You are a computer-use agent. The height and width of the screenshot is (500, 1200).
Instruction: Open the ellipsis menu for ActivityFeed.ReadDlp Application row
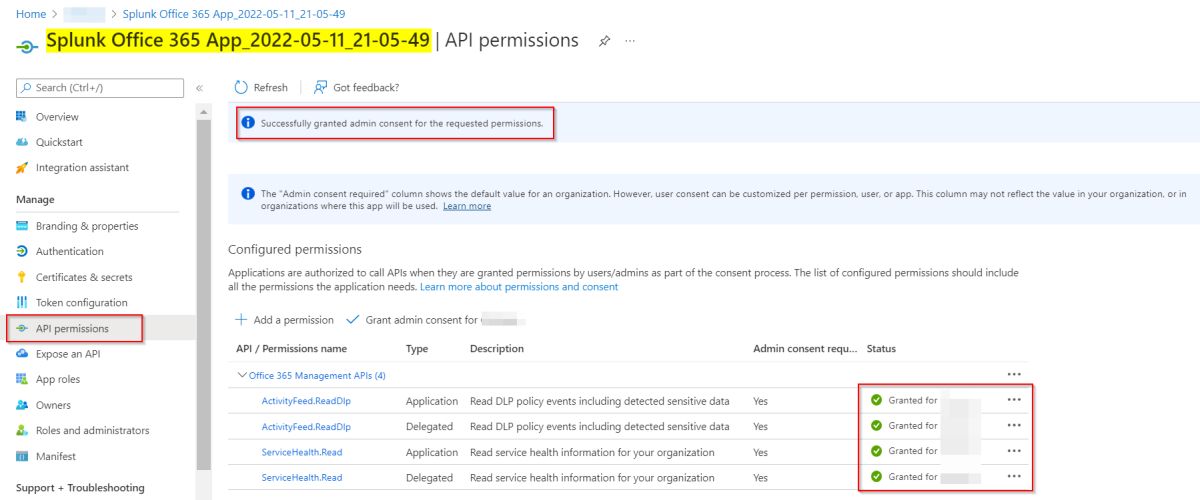[x=1014, y=400]
